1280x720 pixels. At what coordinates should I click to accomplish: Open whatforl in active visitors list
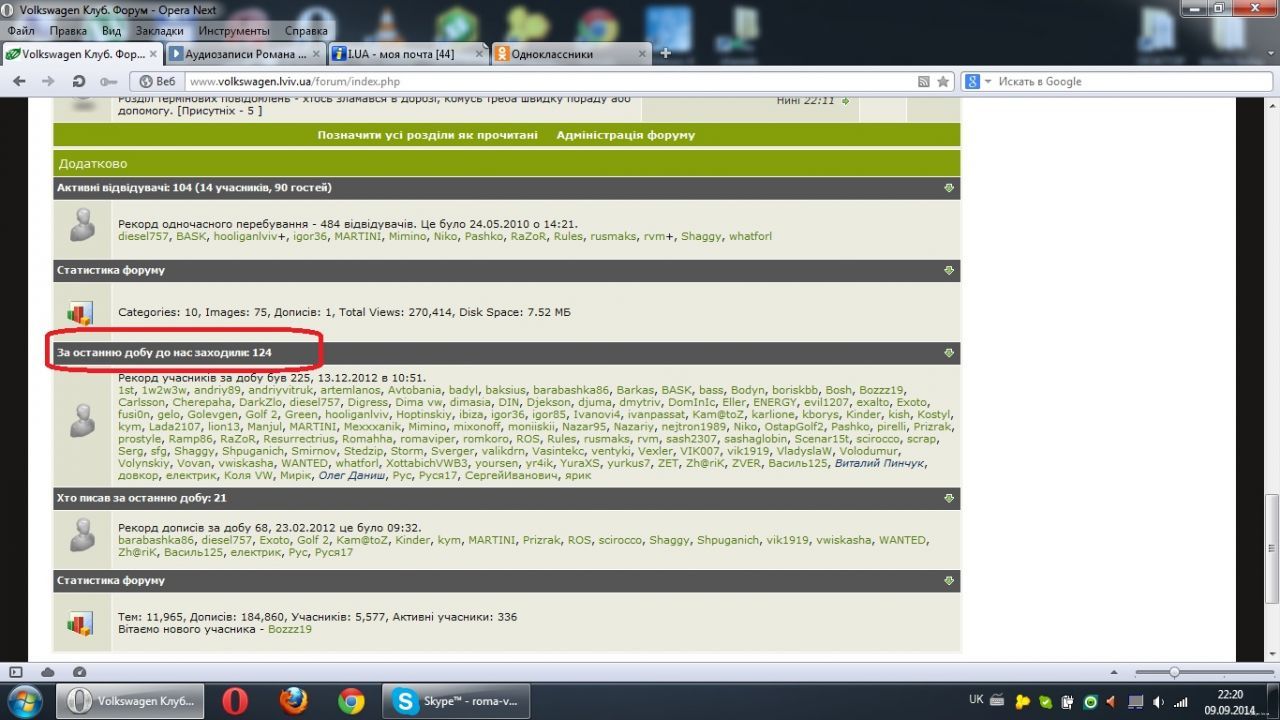pos(750,236)
